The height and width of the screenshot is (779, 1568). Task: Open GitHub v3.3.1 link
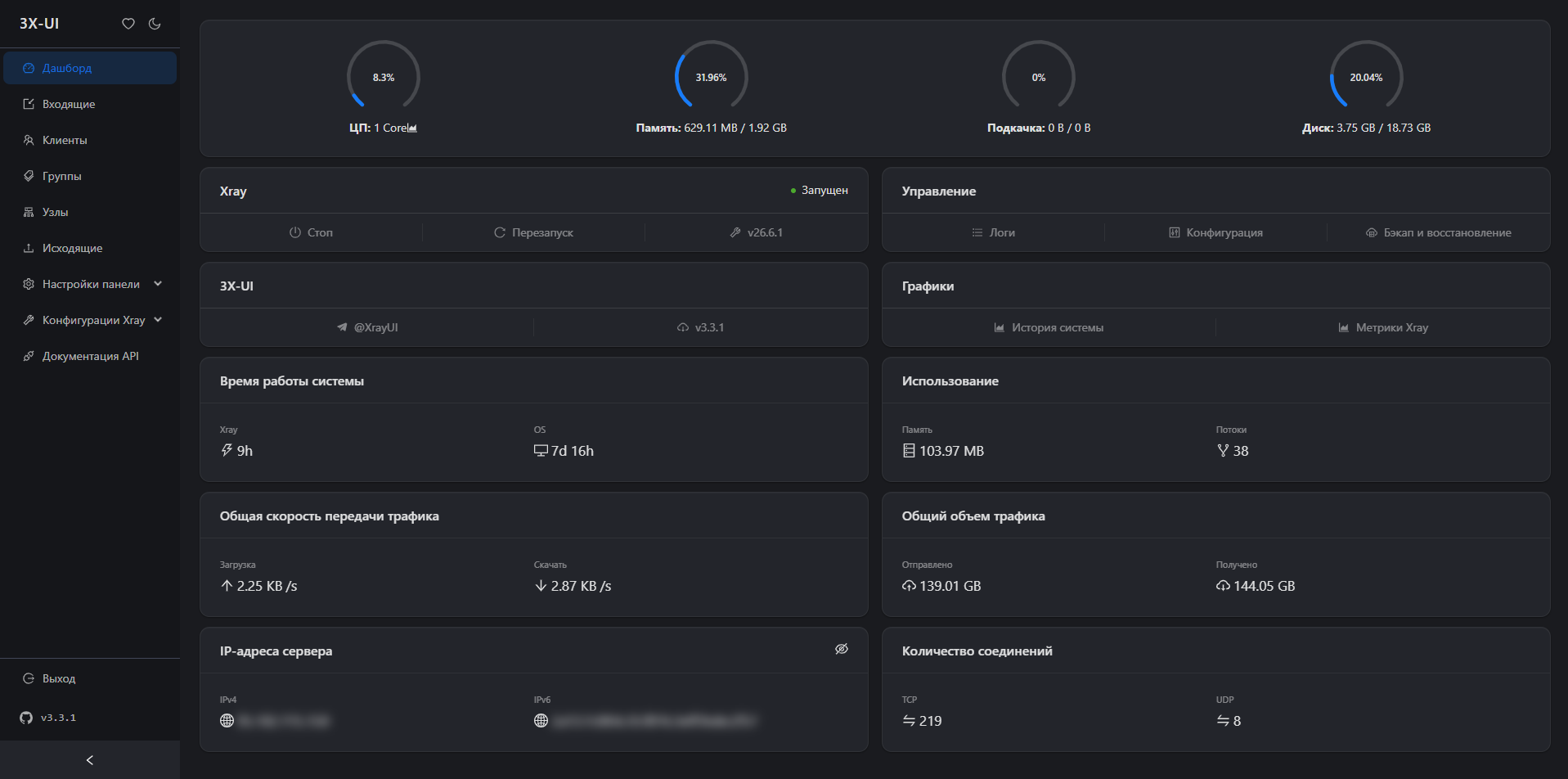(48, 718)
